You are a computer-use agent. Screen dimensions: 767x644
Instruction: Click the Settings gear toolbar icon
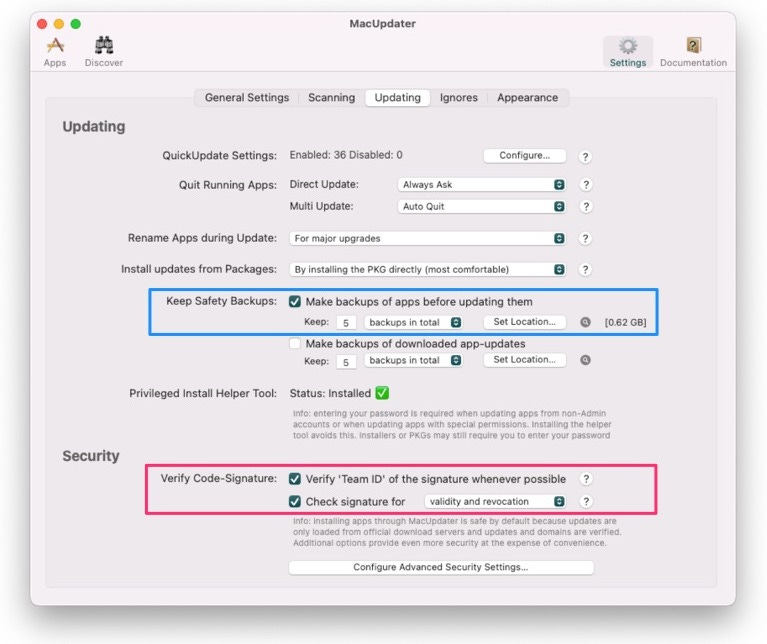tap(628, 52)
